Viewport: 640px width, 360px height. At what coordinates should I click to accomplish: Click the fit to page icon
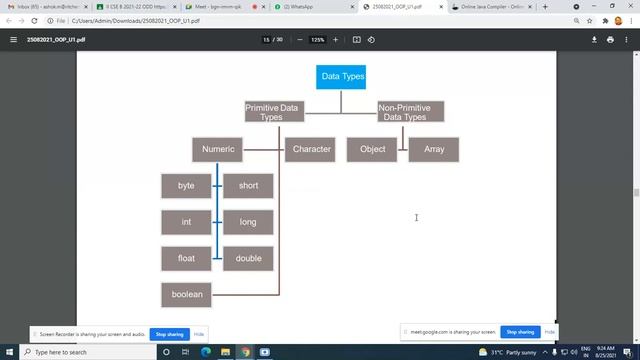tap(357, 40)
